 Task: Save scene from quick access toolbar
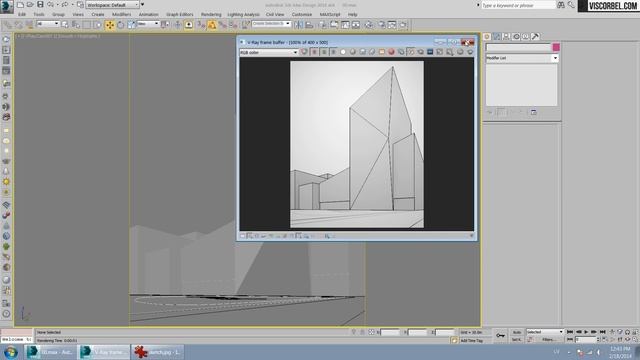[x=40, y=4]
